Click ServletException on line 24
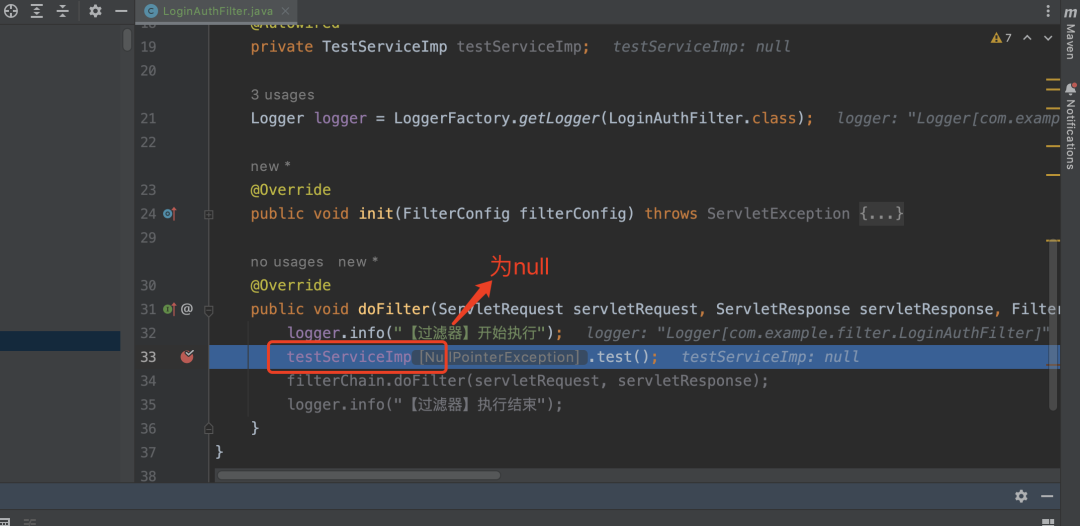1080x526 pixels. click(778, 214)
